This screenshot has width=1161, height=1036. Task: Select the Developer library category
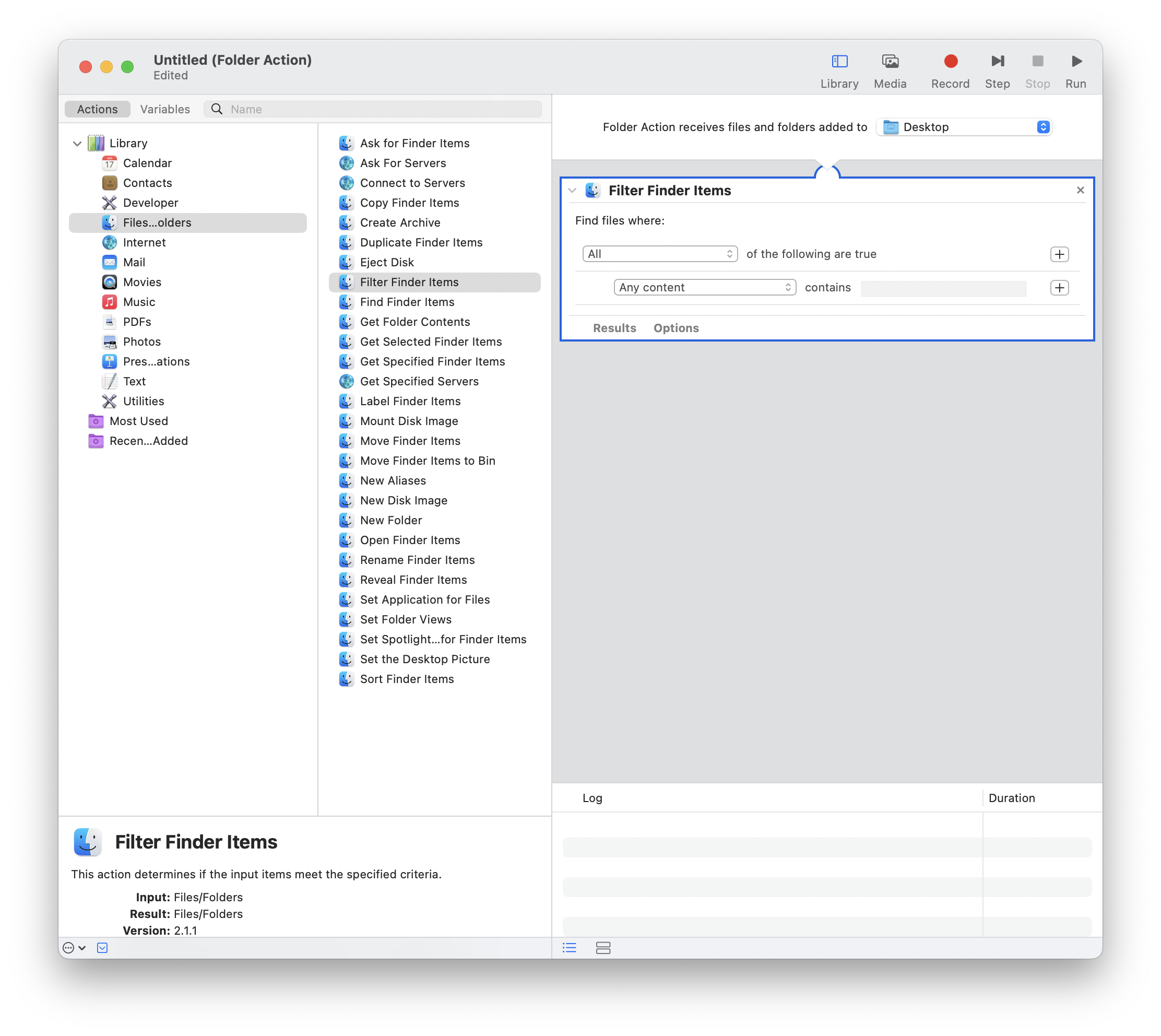[x=150, y=203]
